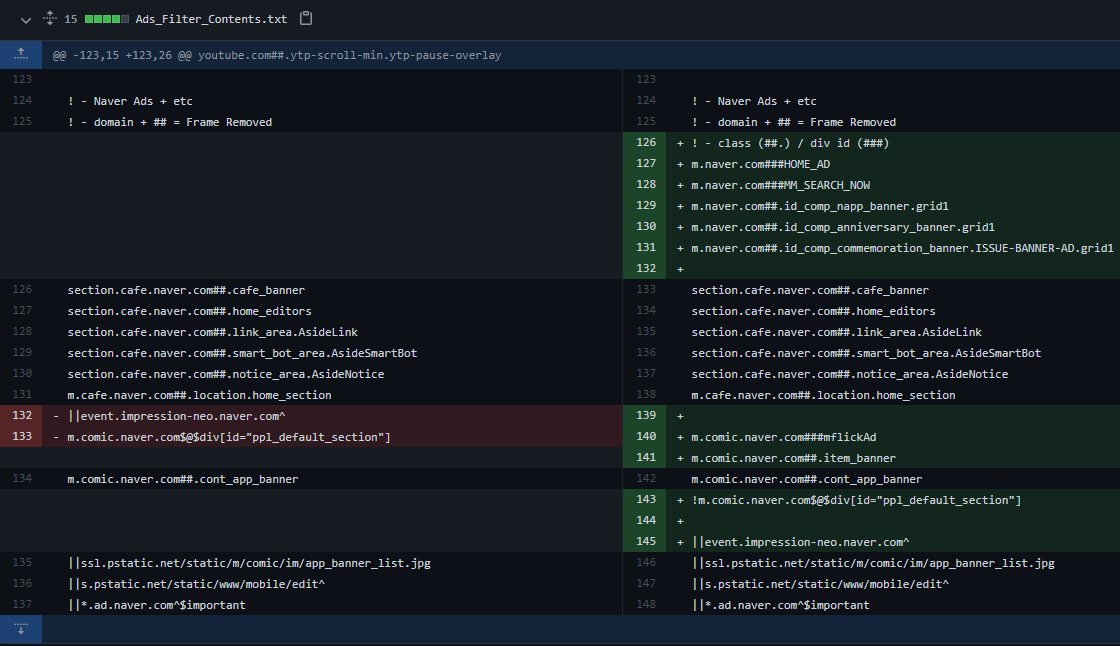1120x646 pixels.
Task: Select added line number 127
Action: pos(646,163)
